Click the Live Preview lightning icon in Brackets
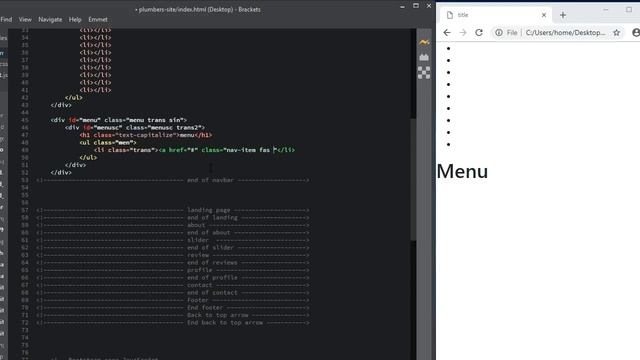Viewport: 640px width, 360px height. (424, 42)
